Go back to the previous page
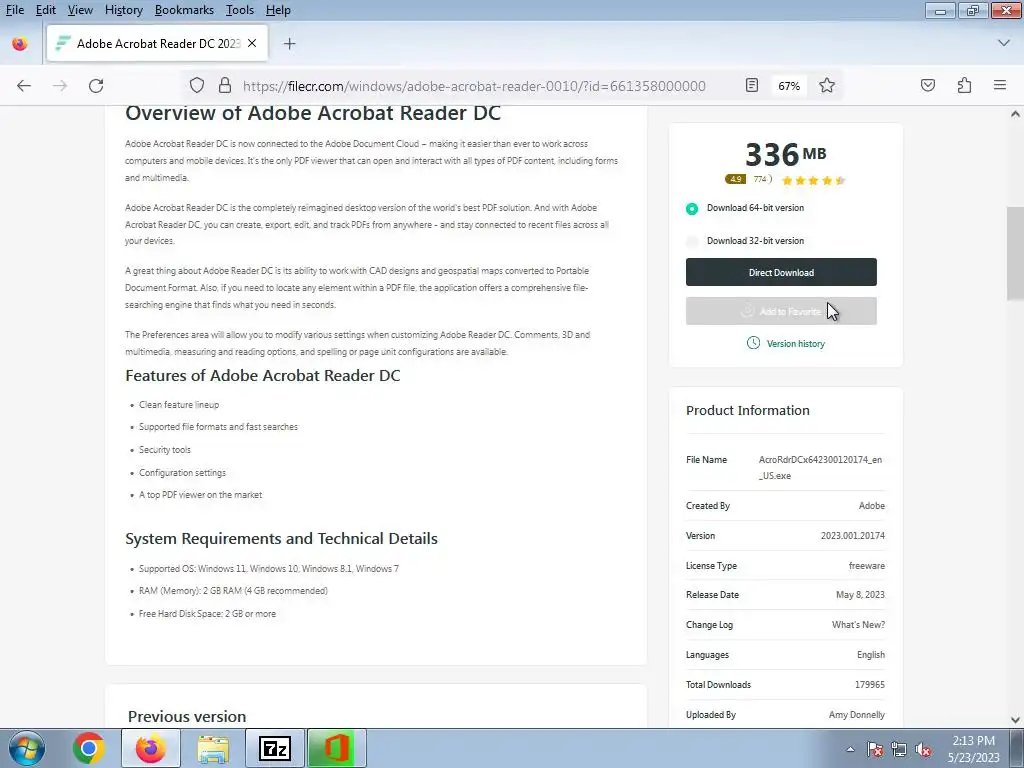The image size is (1024, 768). click(x=24, y=86)
